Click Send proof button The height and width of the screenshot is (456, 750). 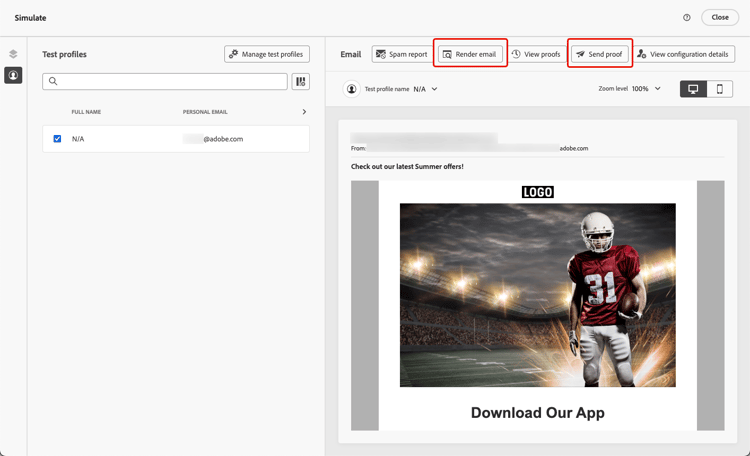pyautogui.click(x=599, y=54)
